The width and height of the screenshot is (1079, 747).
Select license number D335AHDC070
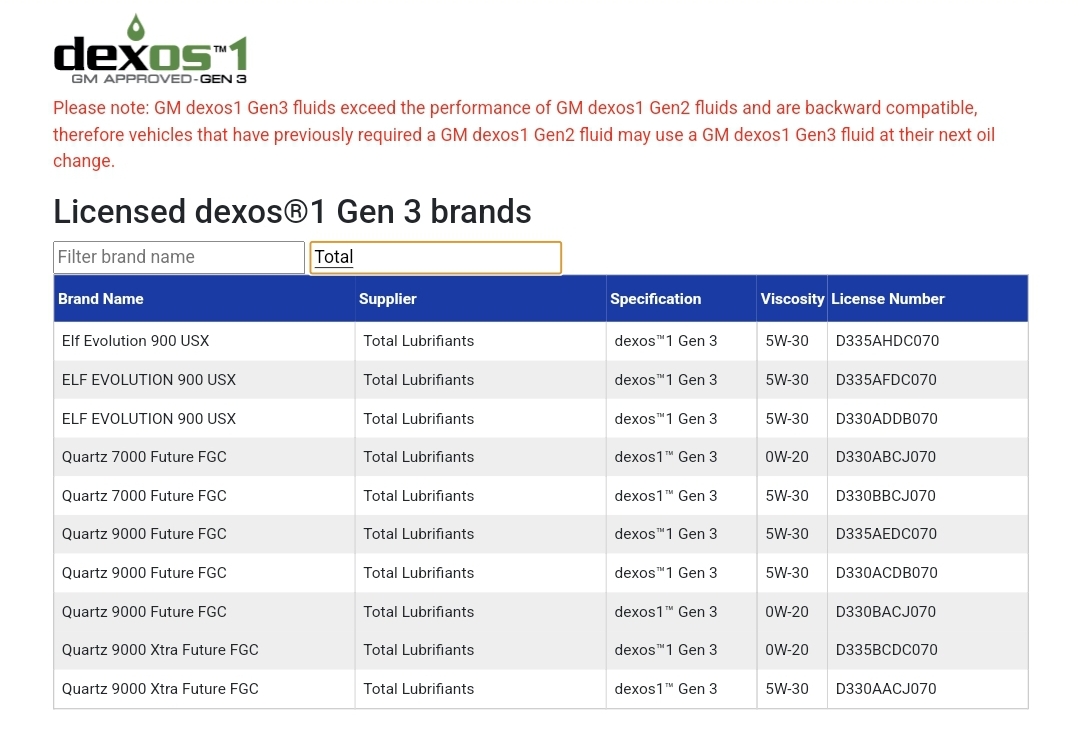coord(887,341)
